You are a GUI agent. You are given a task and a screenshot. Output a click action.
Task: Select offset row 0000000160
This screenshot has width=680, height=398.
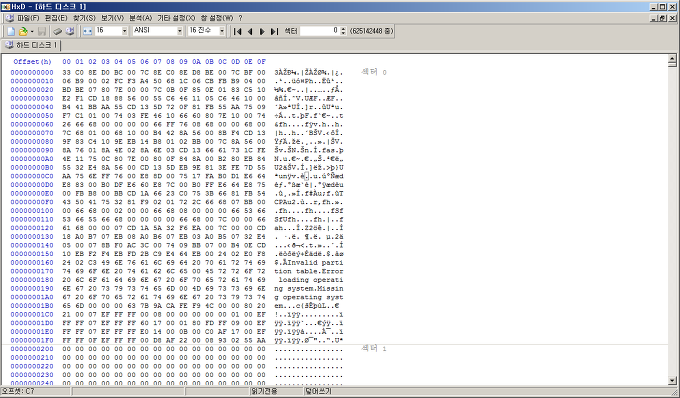click(32, 263)
